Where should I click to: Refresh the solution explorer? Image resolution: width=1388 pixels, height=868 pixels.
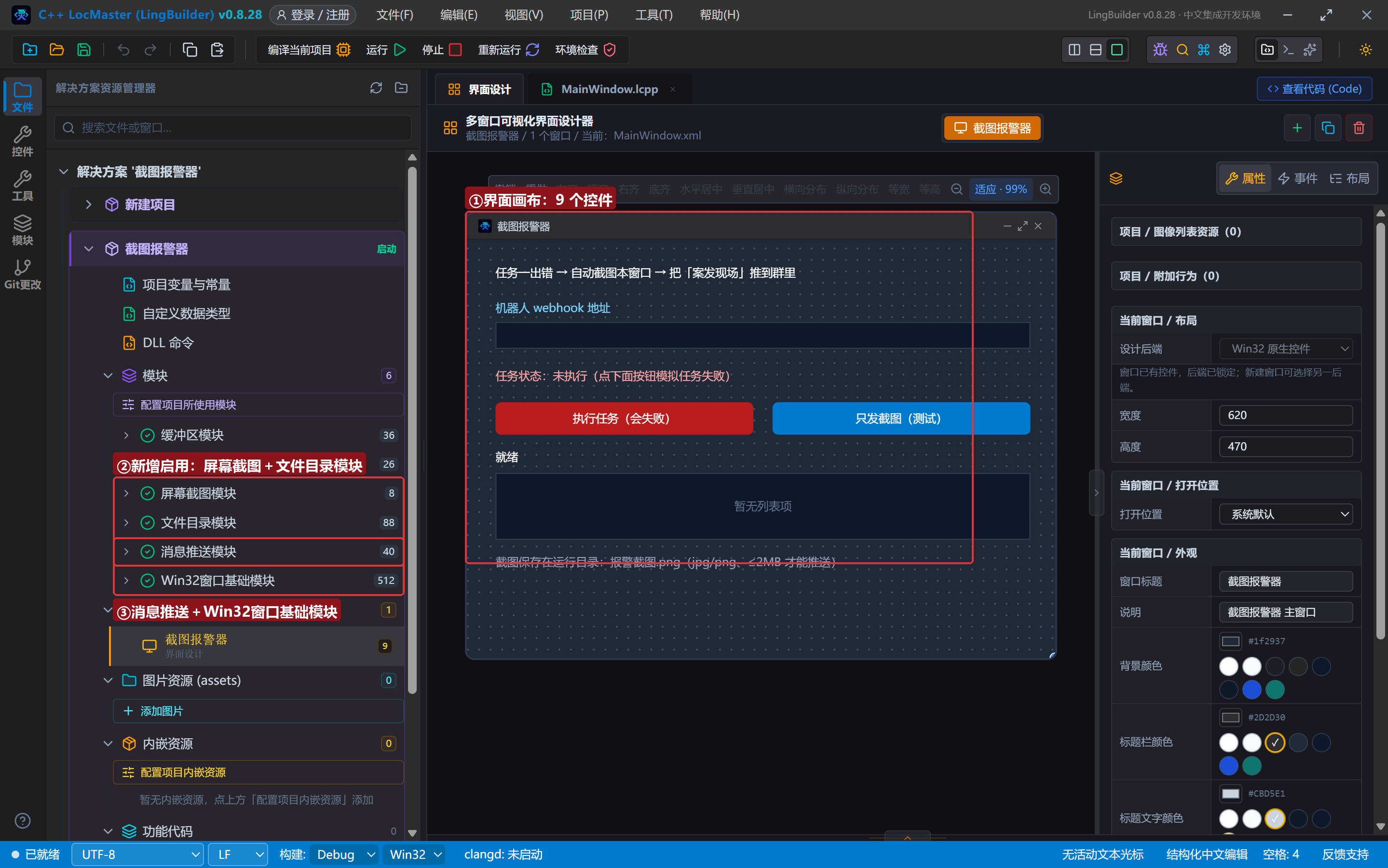click(x=376, y=87)
